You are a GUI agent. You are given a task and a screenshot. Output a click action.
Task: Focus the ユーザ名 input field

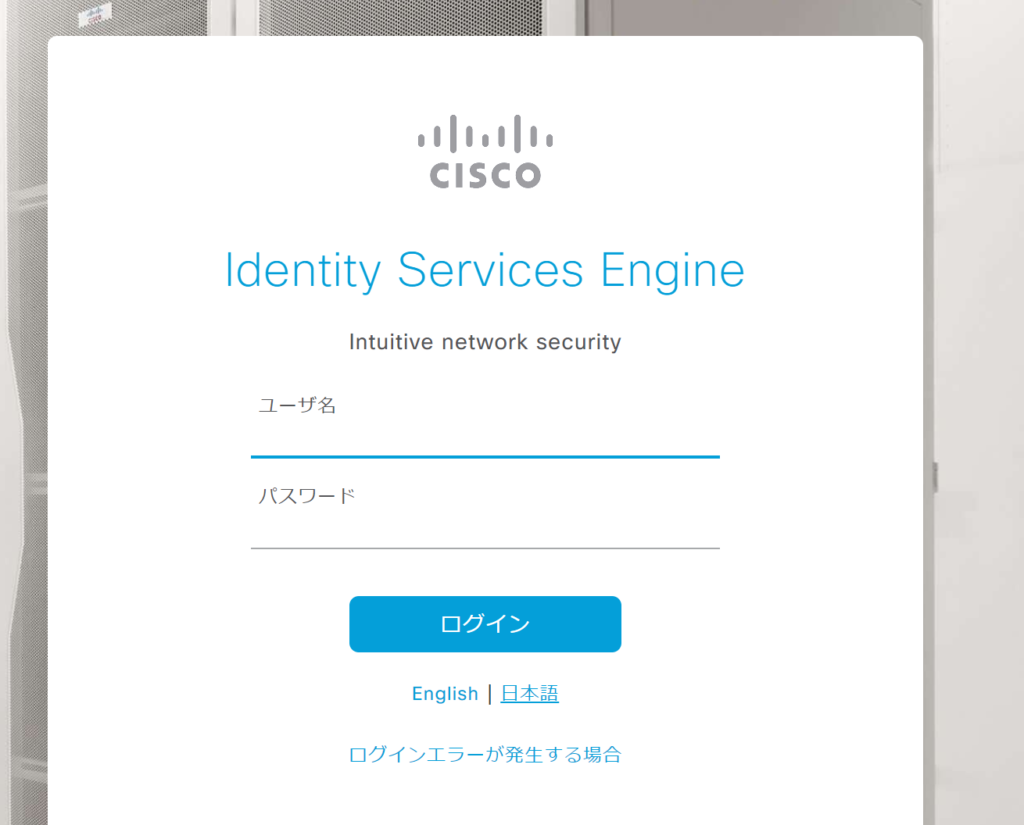485,439
